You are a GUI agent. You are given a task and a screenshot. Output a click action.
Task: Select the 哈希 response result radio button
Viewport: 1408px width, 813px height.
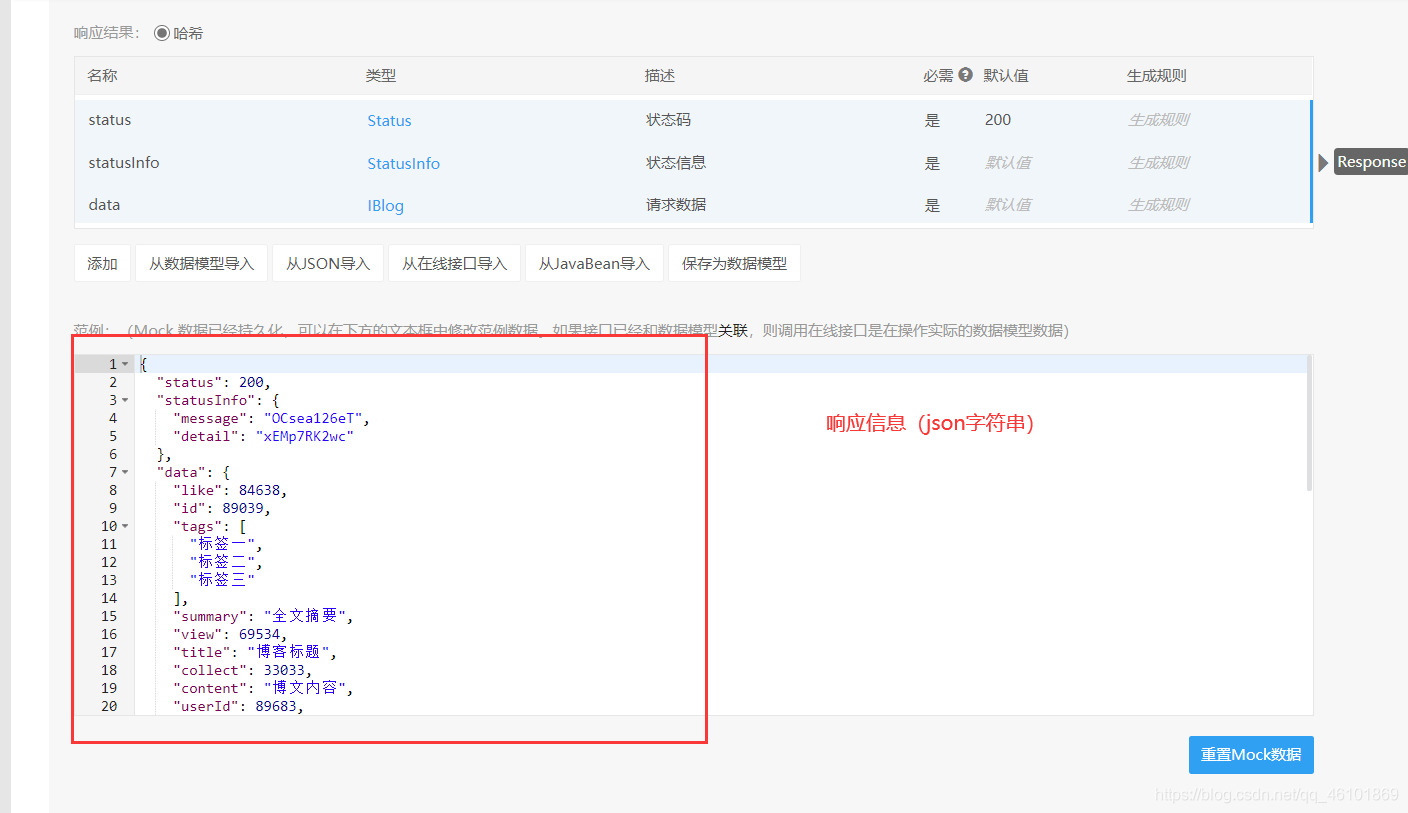click(160, 32)
